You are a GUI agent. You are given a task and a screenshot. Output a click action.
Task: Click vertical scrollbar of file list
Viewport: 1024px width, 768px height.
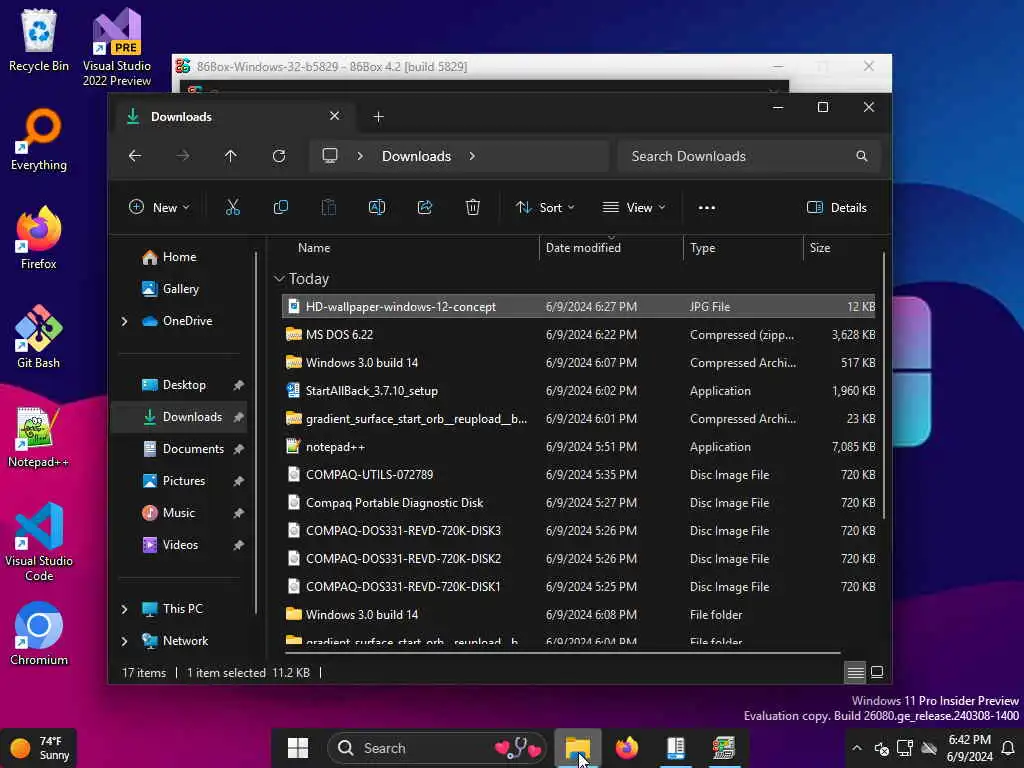click(884, 385)
